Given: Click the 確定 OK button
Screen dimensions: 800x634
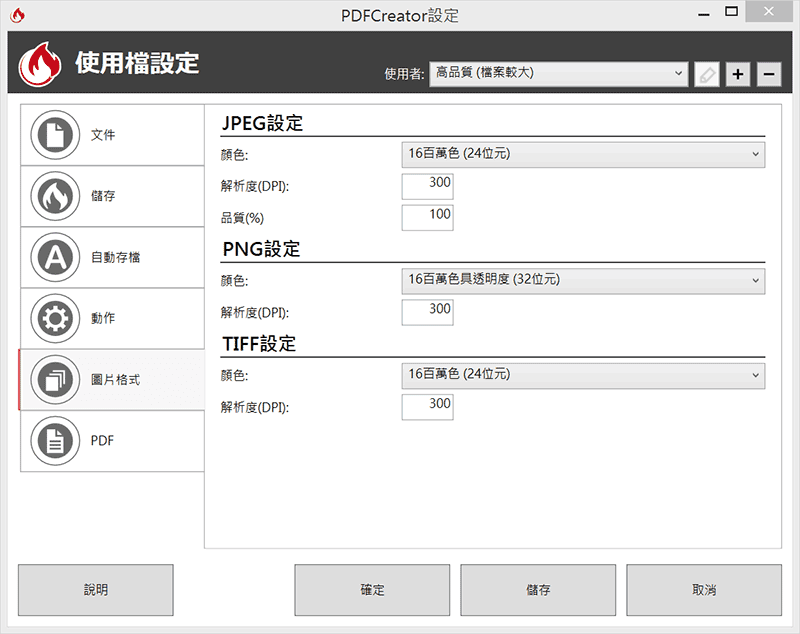Looking at the screenshot, I should tap(372, 590).
